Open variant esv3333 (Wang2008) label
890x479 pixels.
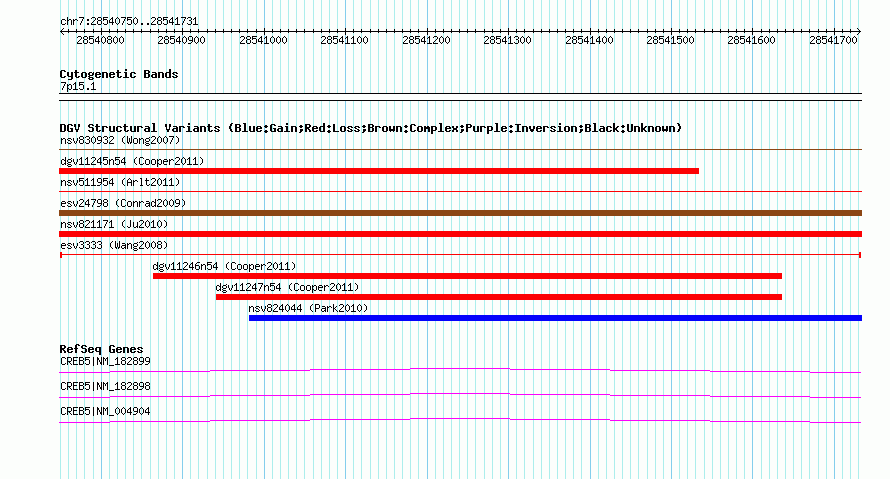(114, 245)
